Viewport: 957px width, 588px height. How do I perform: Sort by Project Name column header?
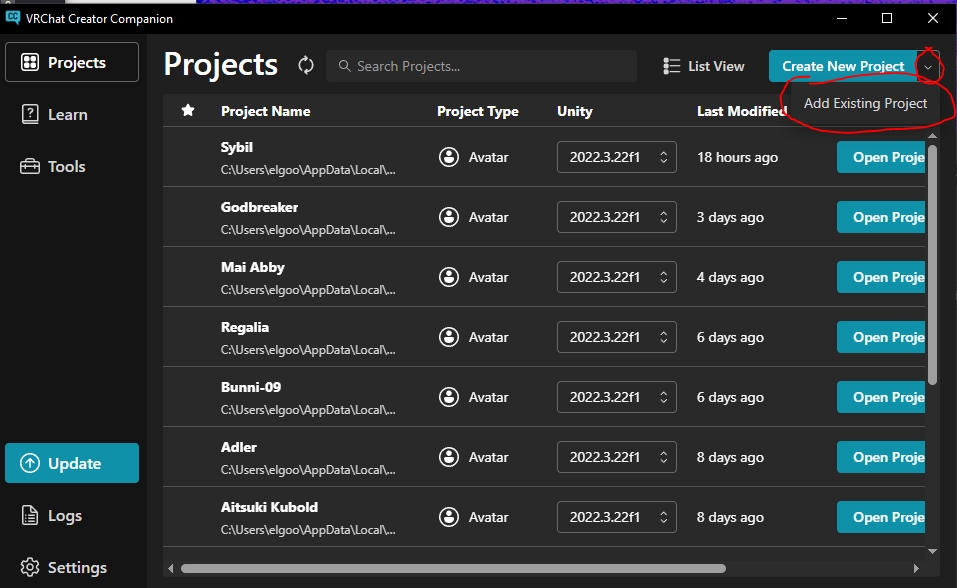point(265,111)
